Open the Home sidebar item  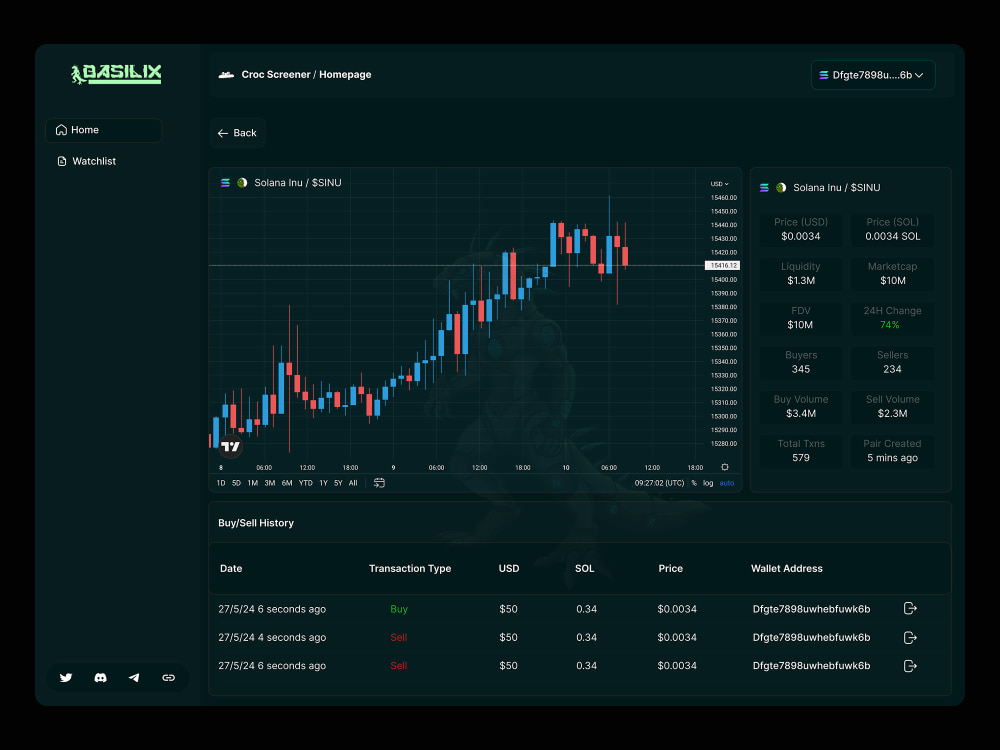(103, 130)
